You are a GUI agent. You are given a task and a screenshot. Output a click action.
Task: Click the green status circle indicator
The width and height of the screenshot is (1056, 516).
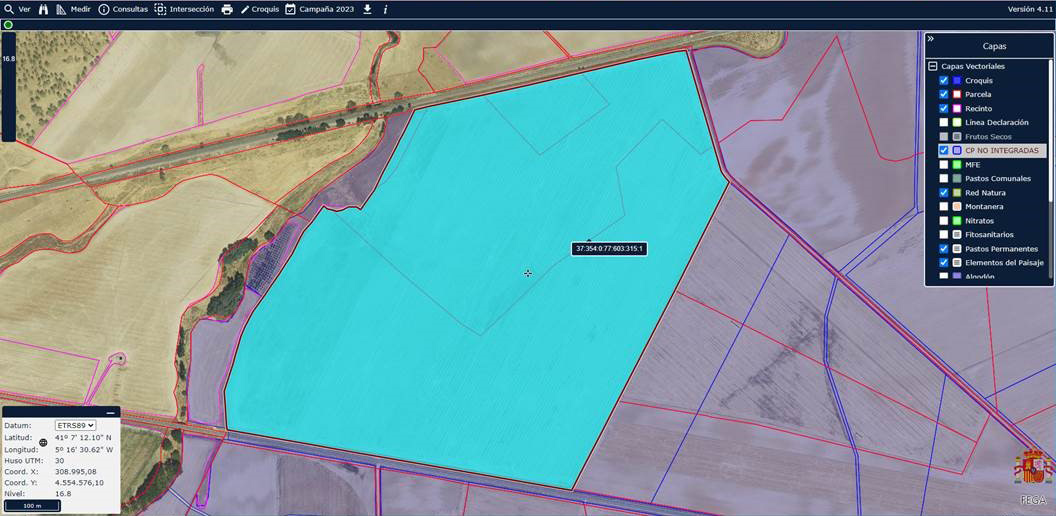pyautogui.click(x=8, y=24)
